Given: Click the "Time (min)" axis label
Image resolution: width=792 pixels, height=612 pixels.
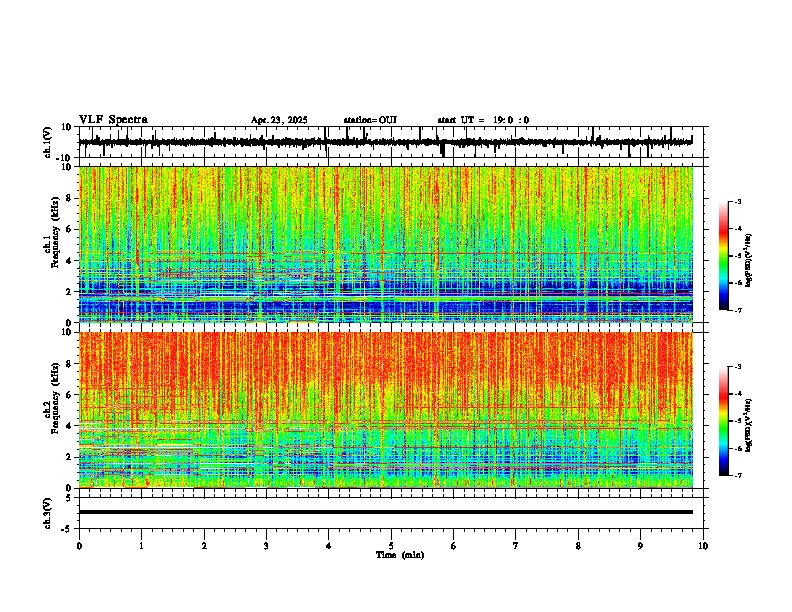Looking at the screenshot, I should (x=400, y=555).
